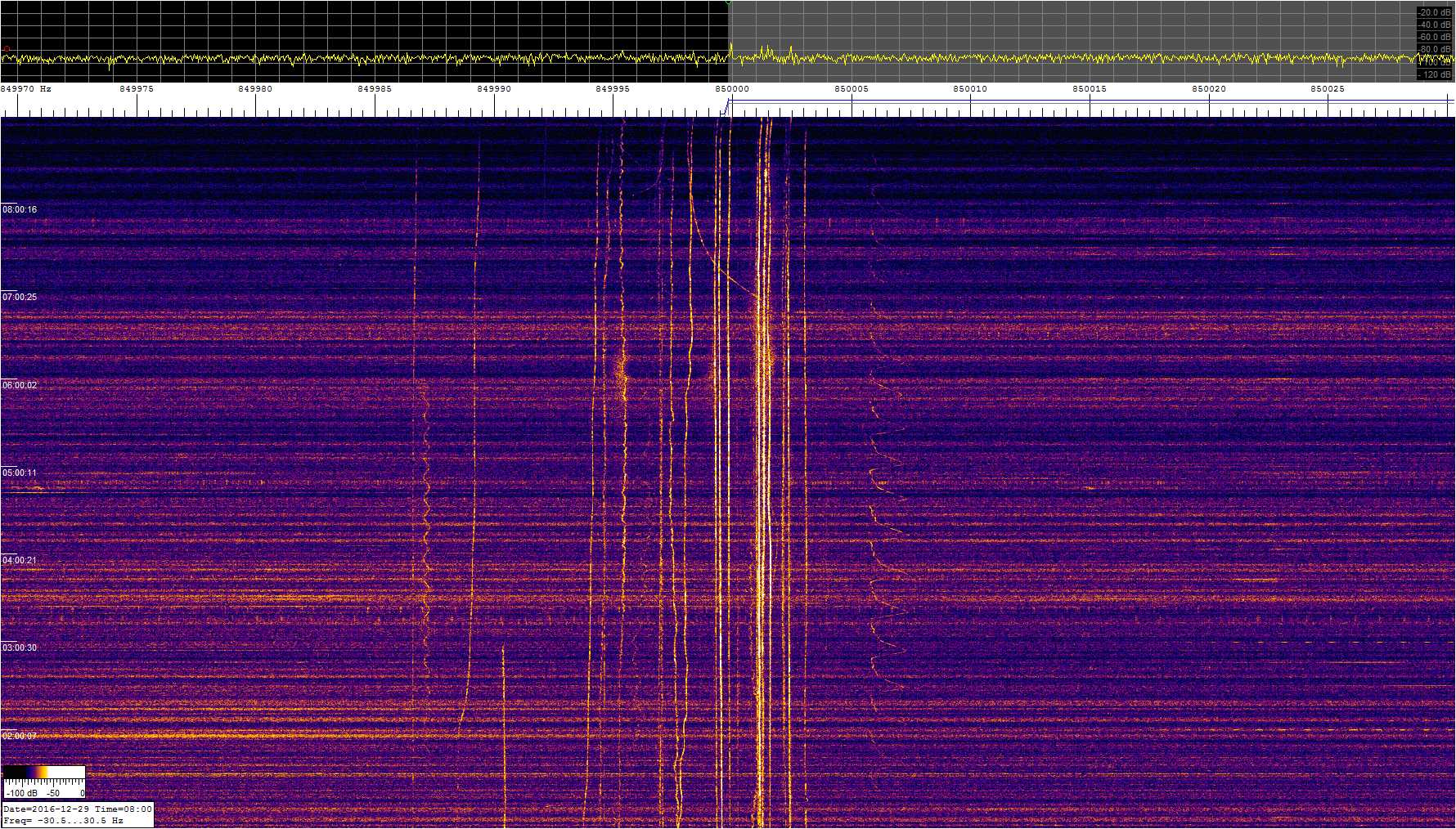Click the color palette gradient bar
The image size is (1456, 829).
44,772
